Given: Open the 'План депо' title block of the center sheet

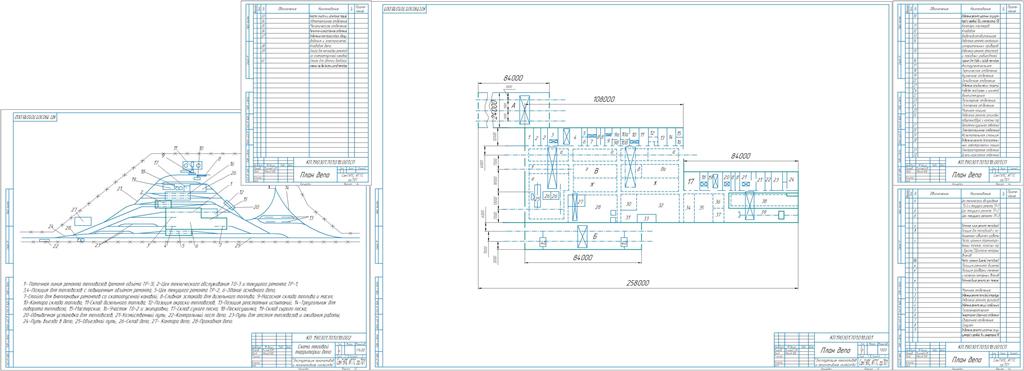Looking at the screenshot, I should tap(831, 349).
